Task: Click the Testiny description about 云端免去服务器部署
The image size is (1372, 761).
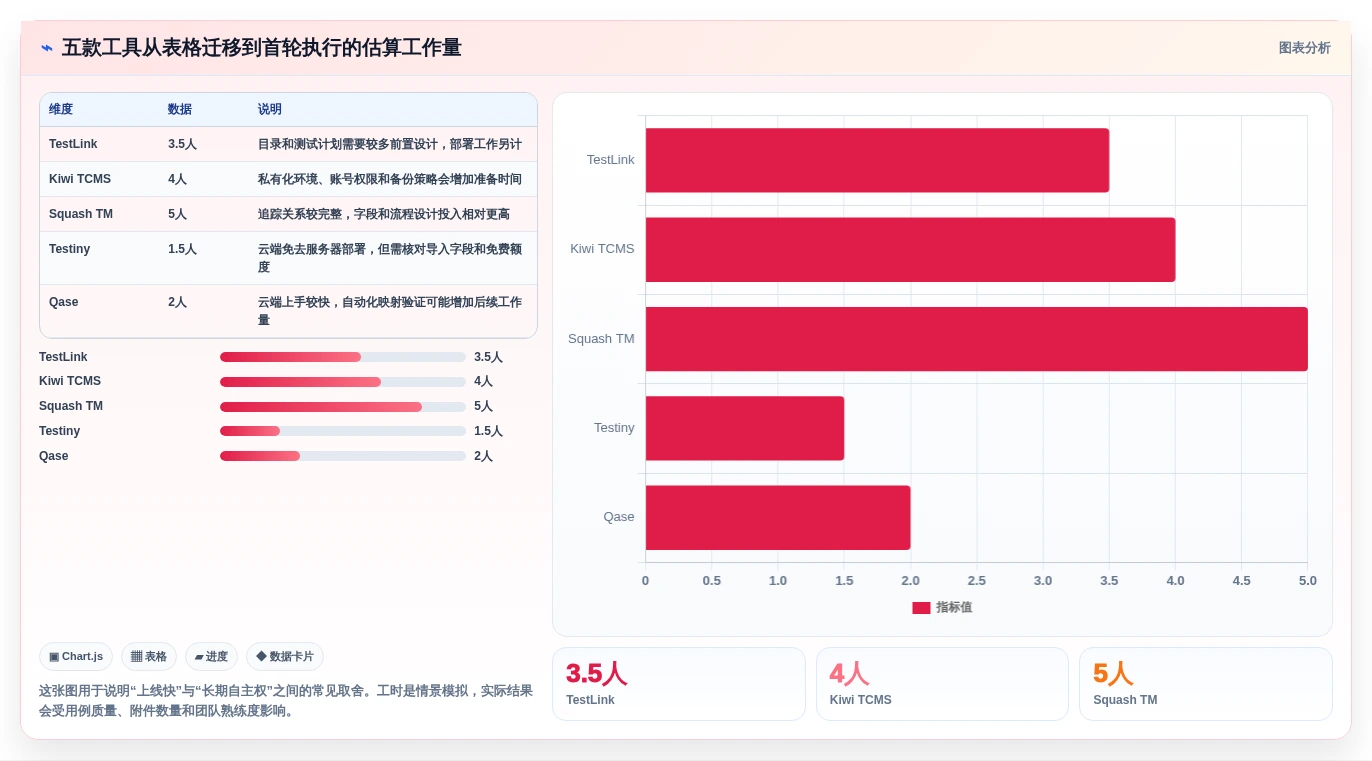Action: tap(390, 258)
